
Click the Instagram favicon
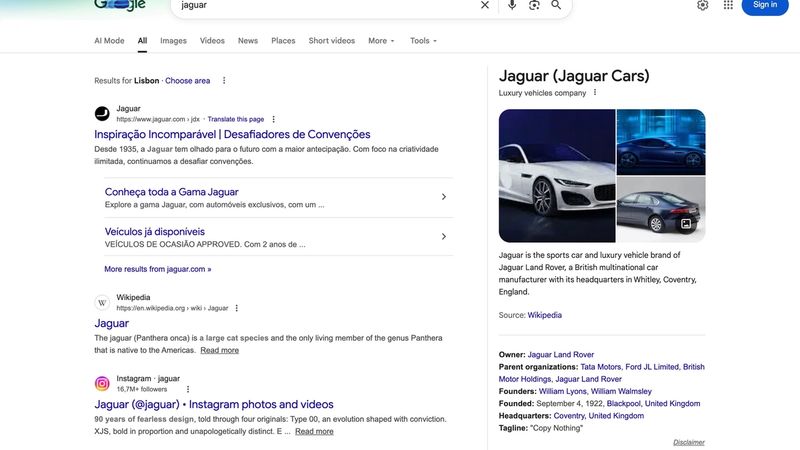(x=102, y=383)
